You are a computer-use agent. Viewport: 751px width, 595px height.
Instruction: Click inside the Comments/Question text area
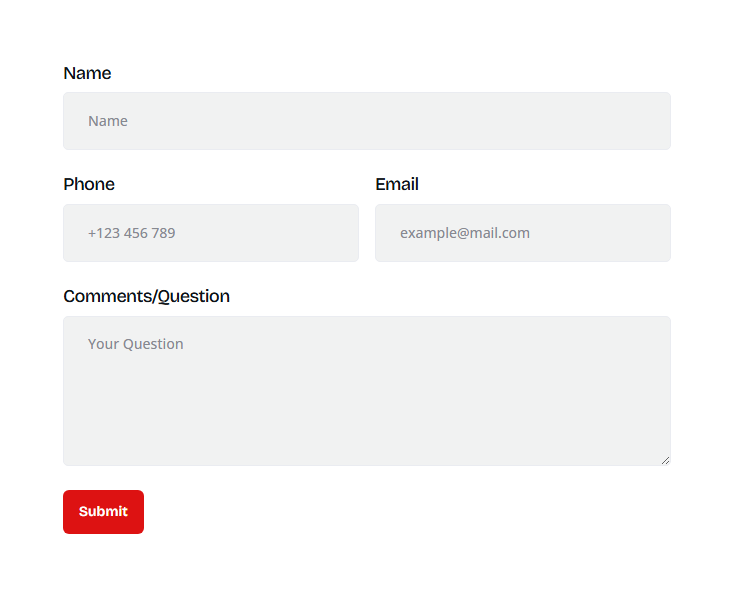tap(366, 391)
